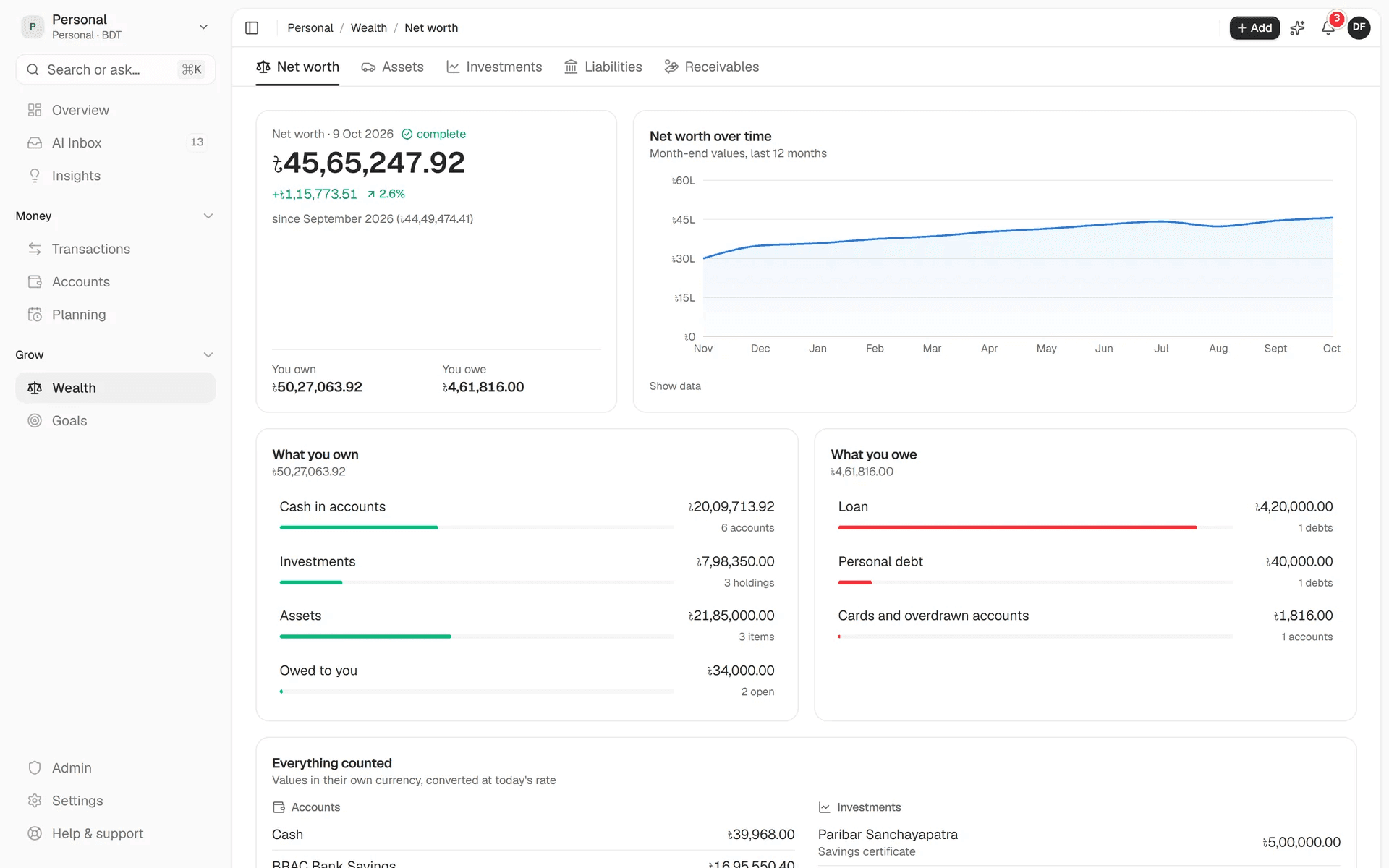This screenshot has height=868, width=1389.
Task: Open the Owed to you row
Action: click(x=527, y=681)
